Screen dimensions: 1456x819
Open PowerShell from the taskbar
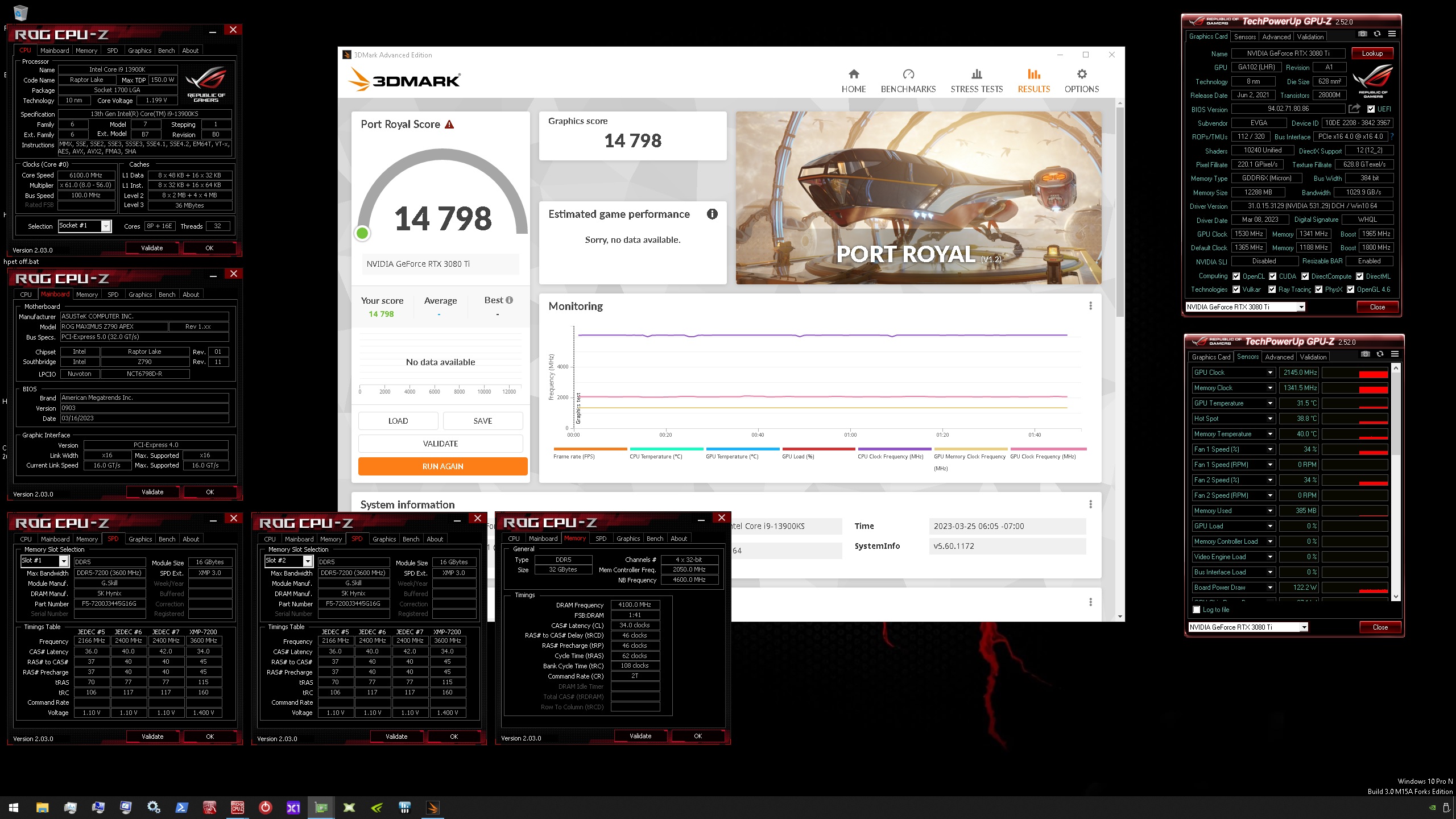[181, 808]
